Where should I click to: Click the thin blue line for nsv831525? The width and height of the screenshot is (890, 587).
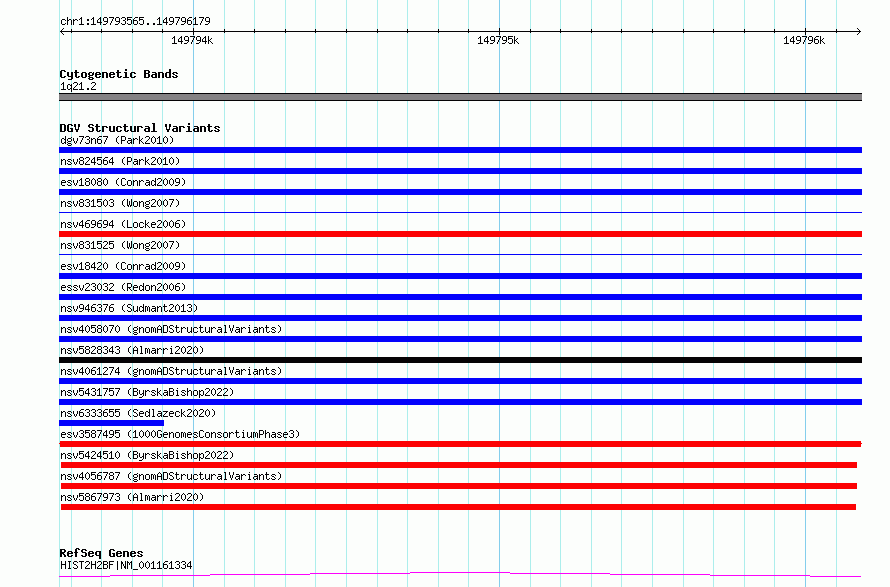pos(460,254)
